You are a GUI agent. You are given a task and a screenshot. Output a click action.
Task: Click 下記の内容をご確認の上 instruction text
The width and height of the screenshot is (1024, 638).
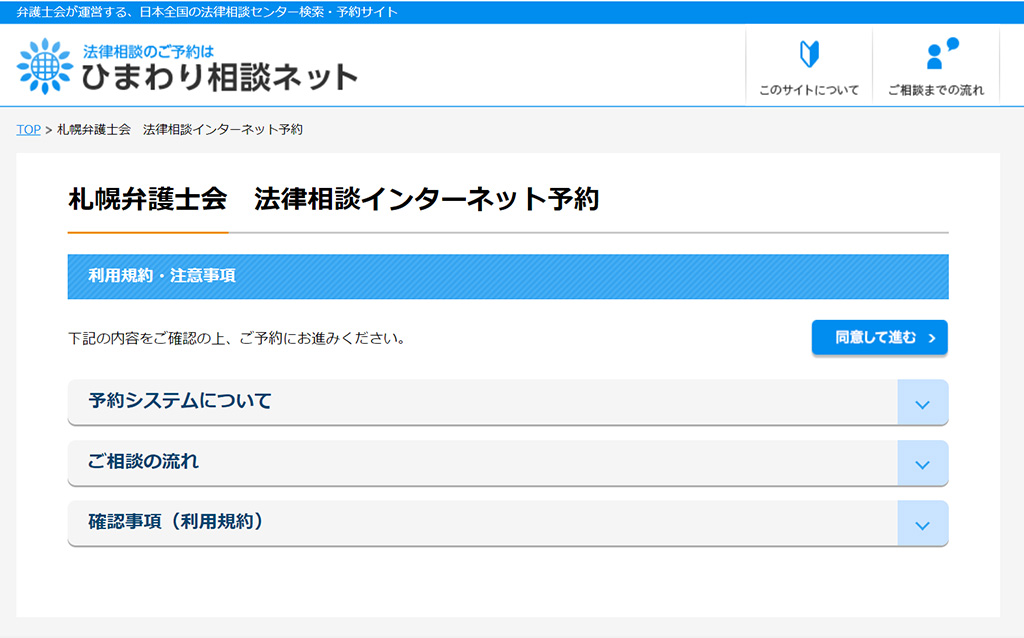[236, 338]
